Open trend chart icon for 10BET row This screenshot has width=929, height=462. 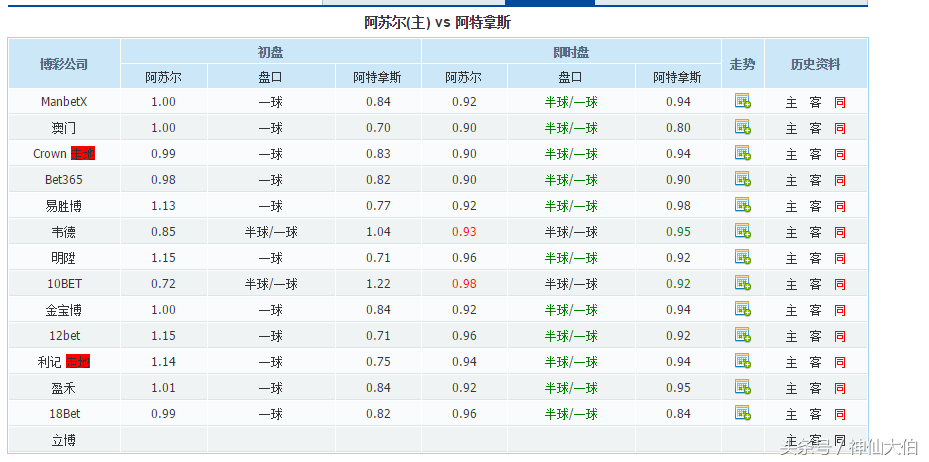742,284
